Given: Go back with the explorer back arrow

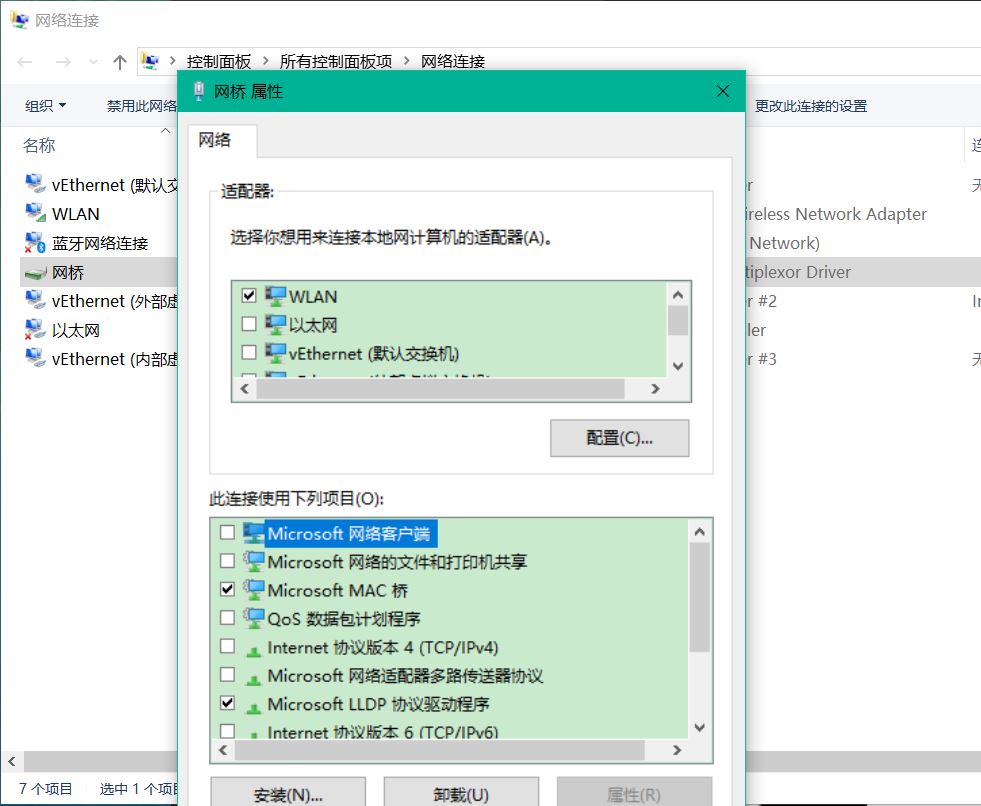Looking at the screenshot, I should coord(25,62).
